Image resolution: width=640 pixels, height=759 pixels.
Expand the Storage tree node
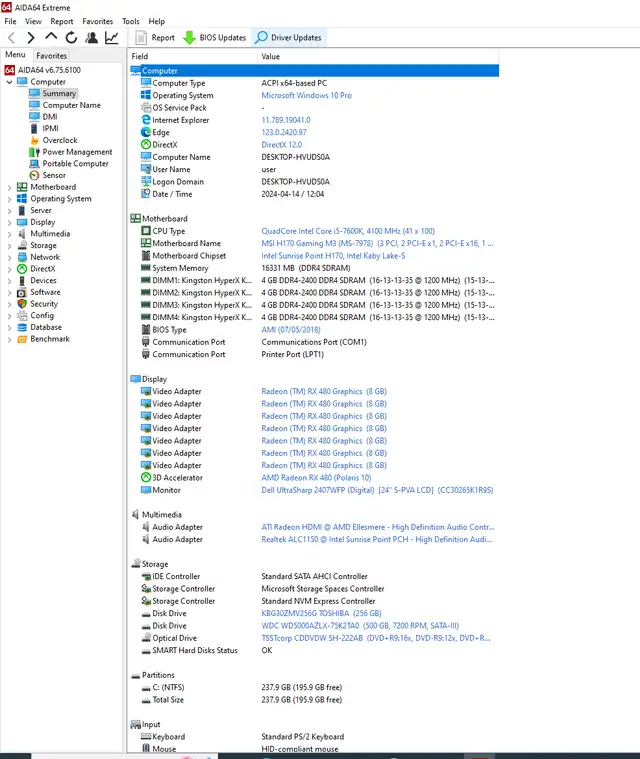click(9, 245)
